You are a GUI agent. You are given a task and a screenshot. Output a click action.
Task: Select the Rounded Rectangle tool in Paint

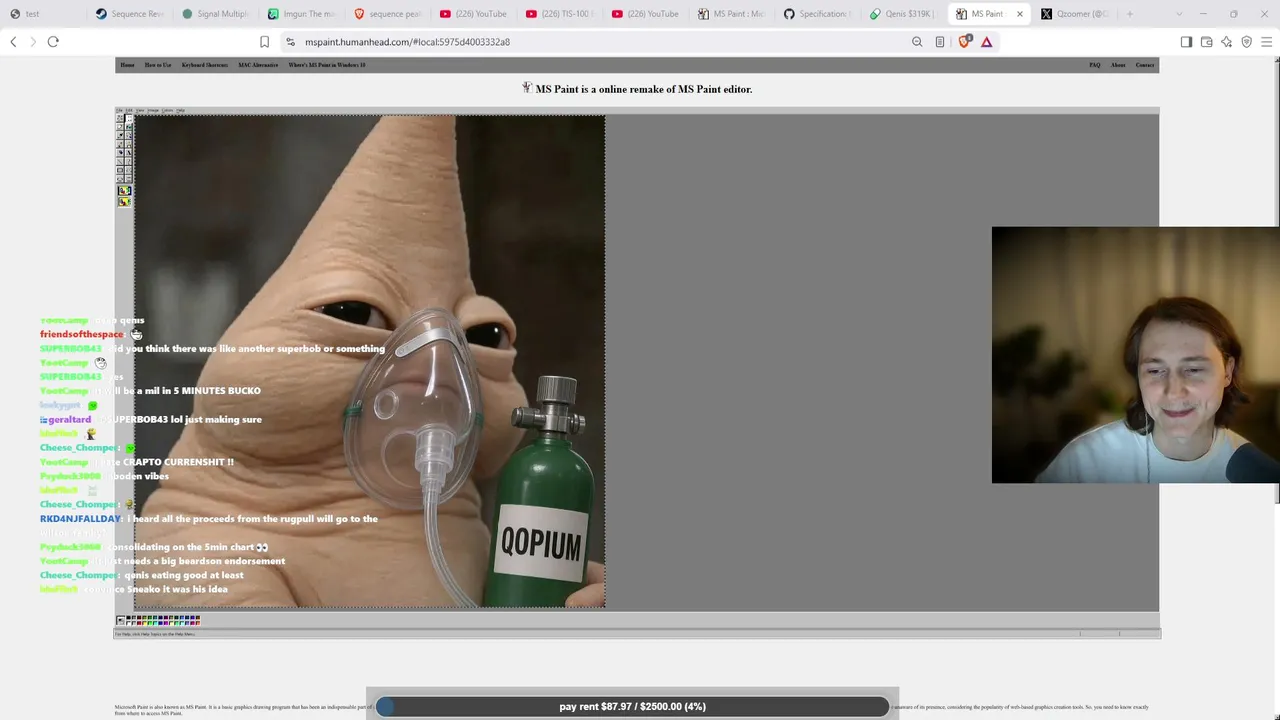(128, 179)
